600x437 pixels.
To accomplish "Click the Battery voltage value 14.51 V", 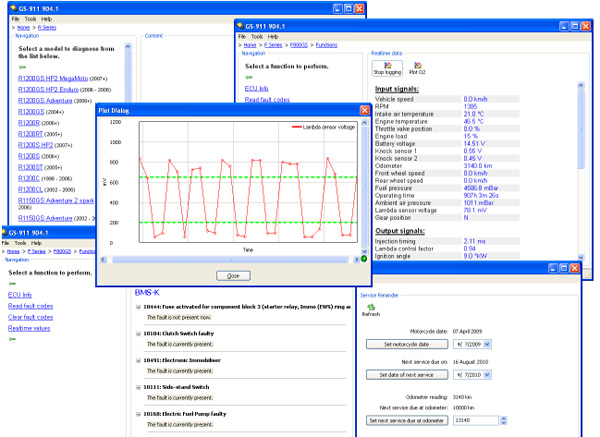I will click(x=474, y=143).
